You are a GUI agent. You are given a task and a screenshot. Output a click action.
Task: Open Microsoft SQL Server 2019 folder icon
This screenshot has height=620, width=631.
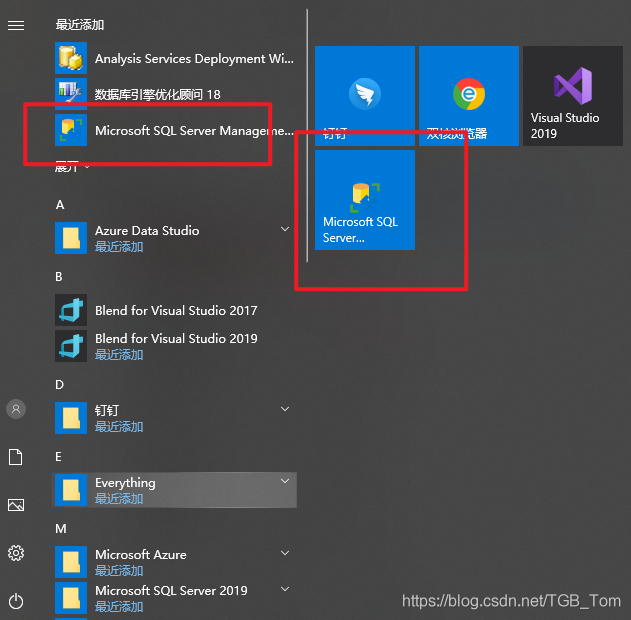pos(71,598)
